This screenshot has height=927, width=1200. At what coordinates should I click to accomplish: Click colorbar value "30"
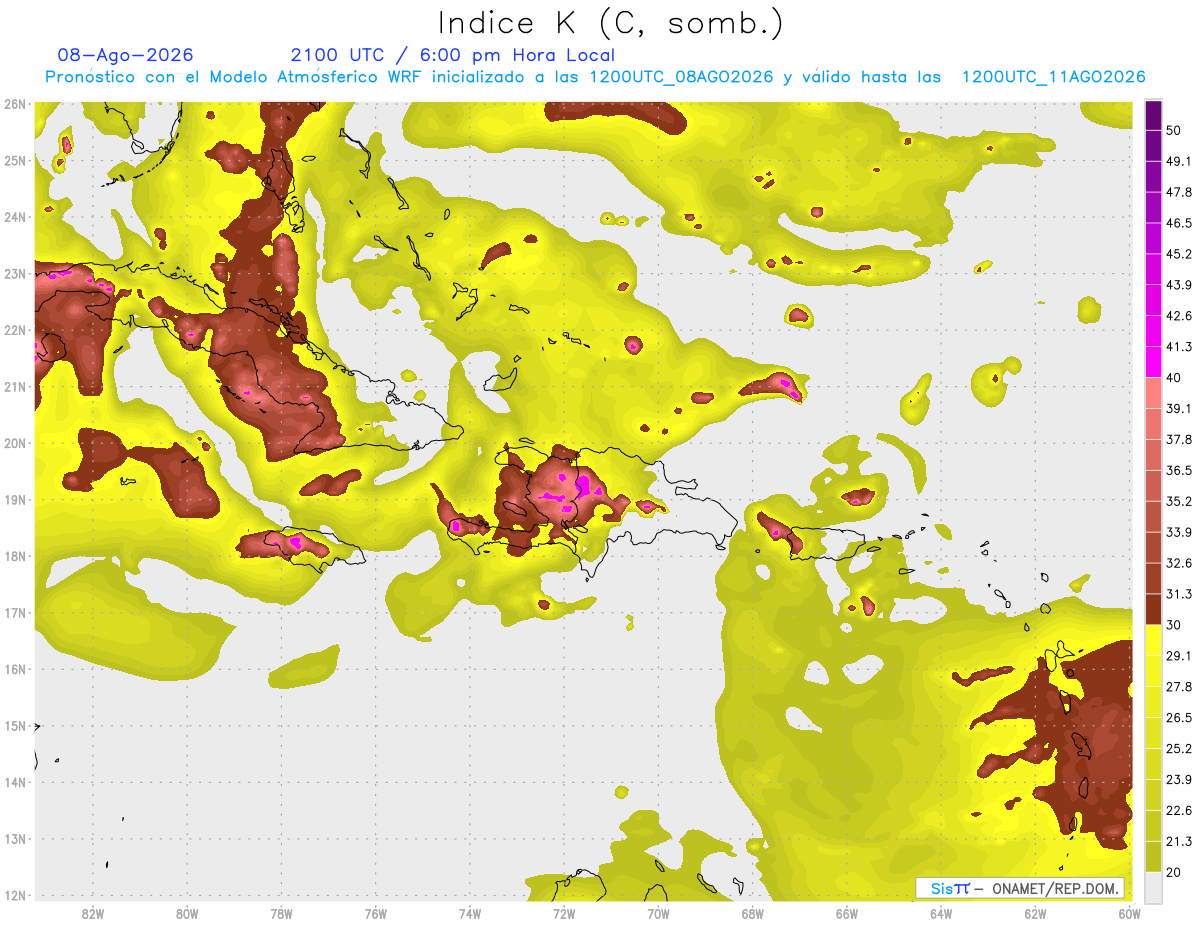(1174, 625)
